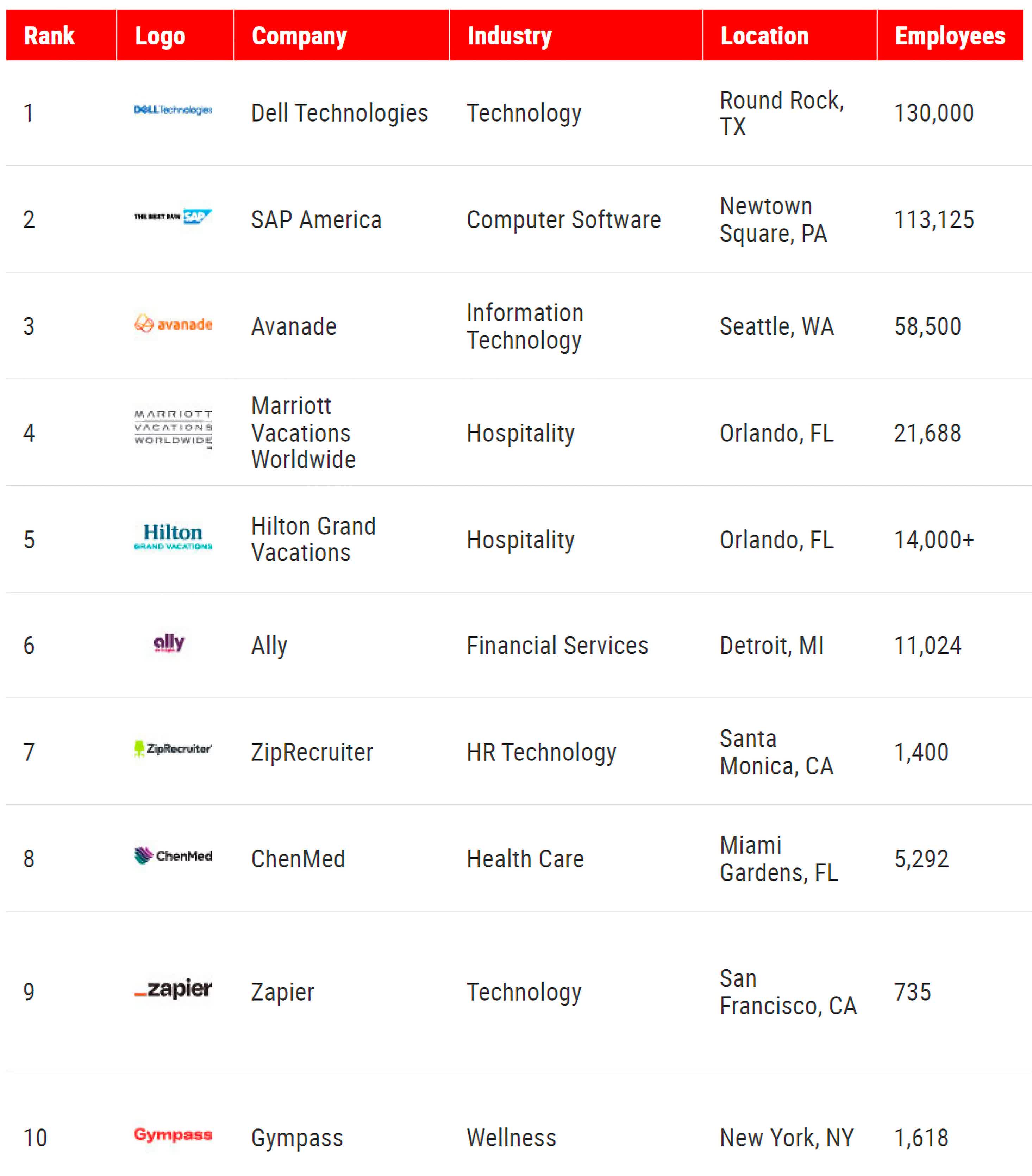The width and height of the screenshot is (1032, 1176).
Task: Click the SAP logo image
Action: click(x=173, y=217)
